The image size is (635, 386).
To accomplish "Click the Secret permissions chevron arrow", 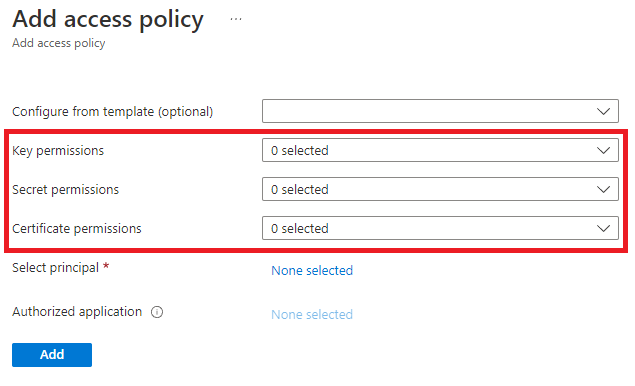I will click(x=603, y=189).
